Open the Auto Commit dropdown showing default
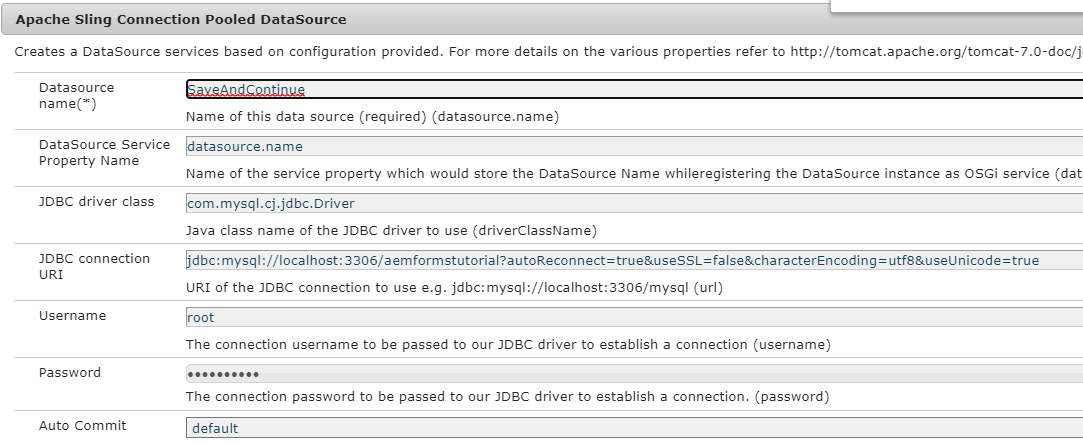This screenshot has height=445, width=1083. tap(633, 429)
